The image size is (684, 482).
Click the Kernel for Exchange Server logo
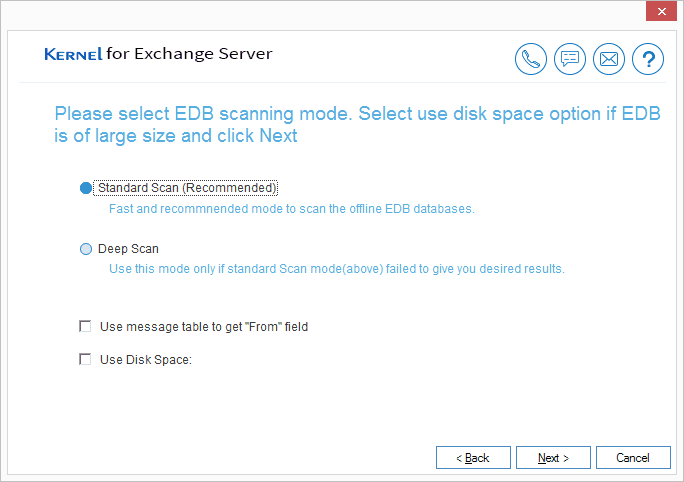158,54
